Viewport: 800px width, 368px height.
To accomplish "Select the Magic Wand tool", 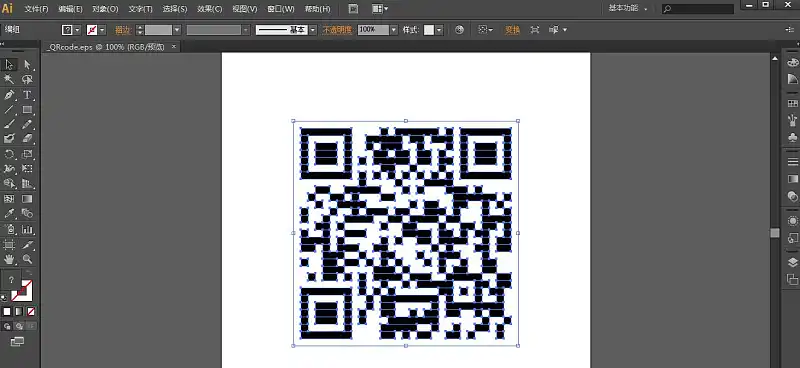I will coord(10,79).
